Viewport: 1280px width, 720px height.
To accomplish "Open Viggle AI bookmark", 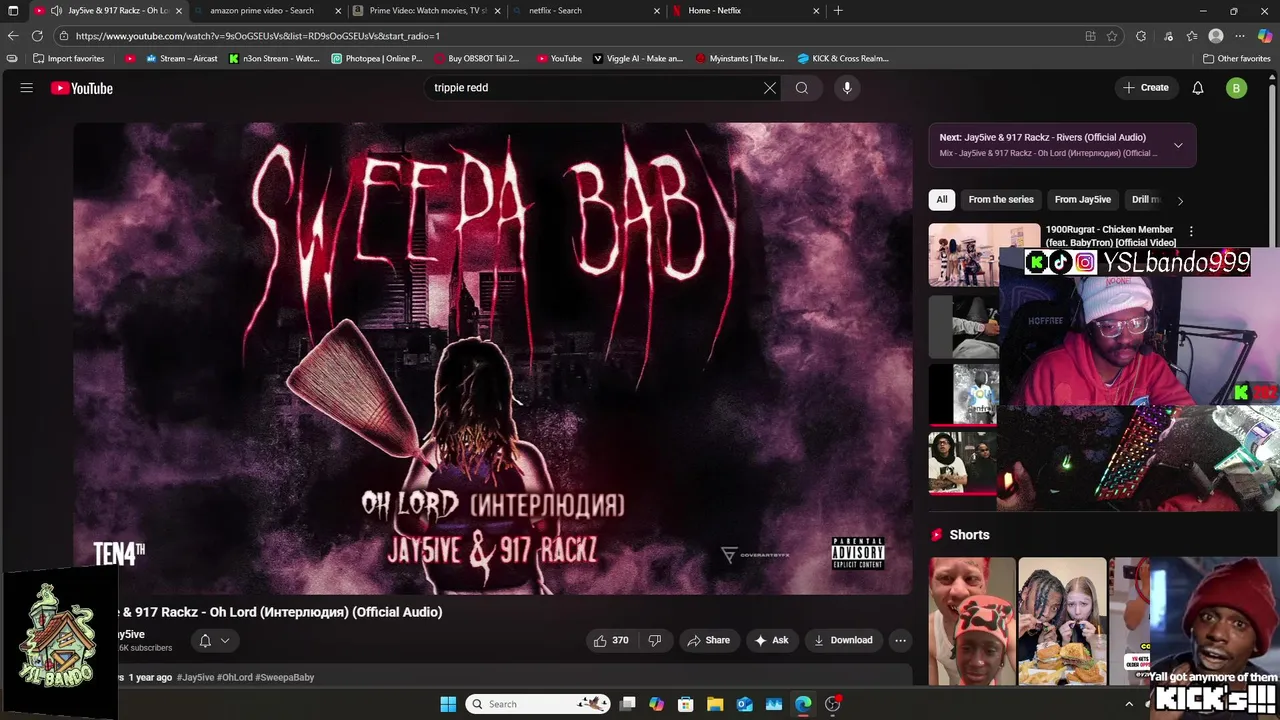I will pyautogui.click(x=639, y=59).
